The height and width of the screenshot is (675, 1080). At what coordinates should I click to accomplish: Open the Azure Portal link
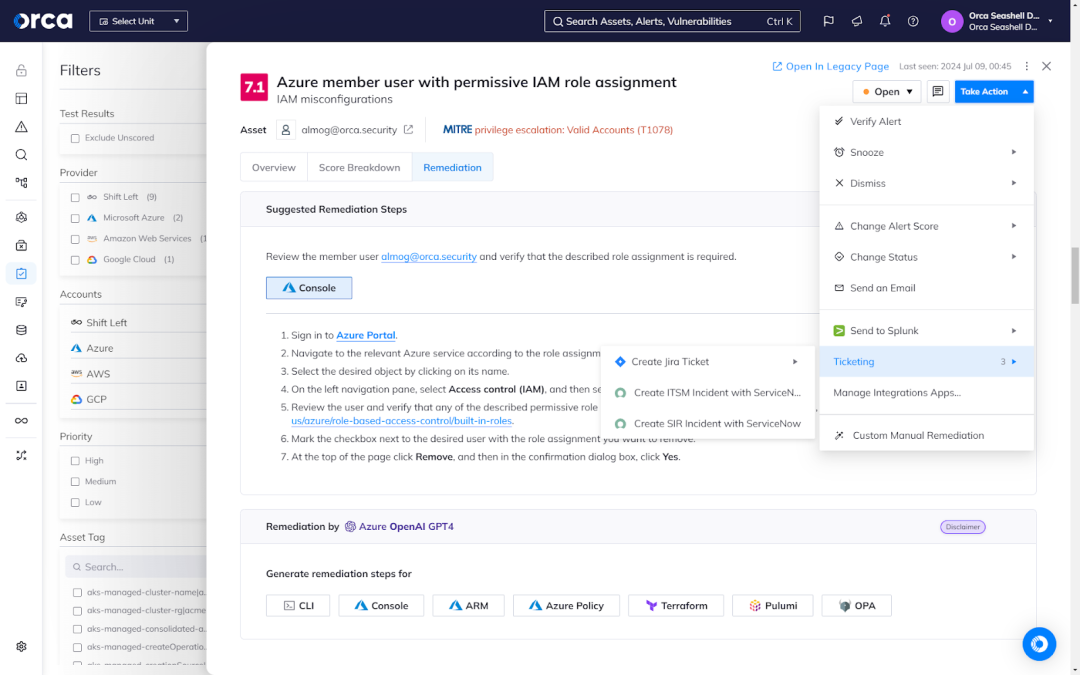pos(366,335)
